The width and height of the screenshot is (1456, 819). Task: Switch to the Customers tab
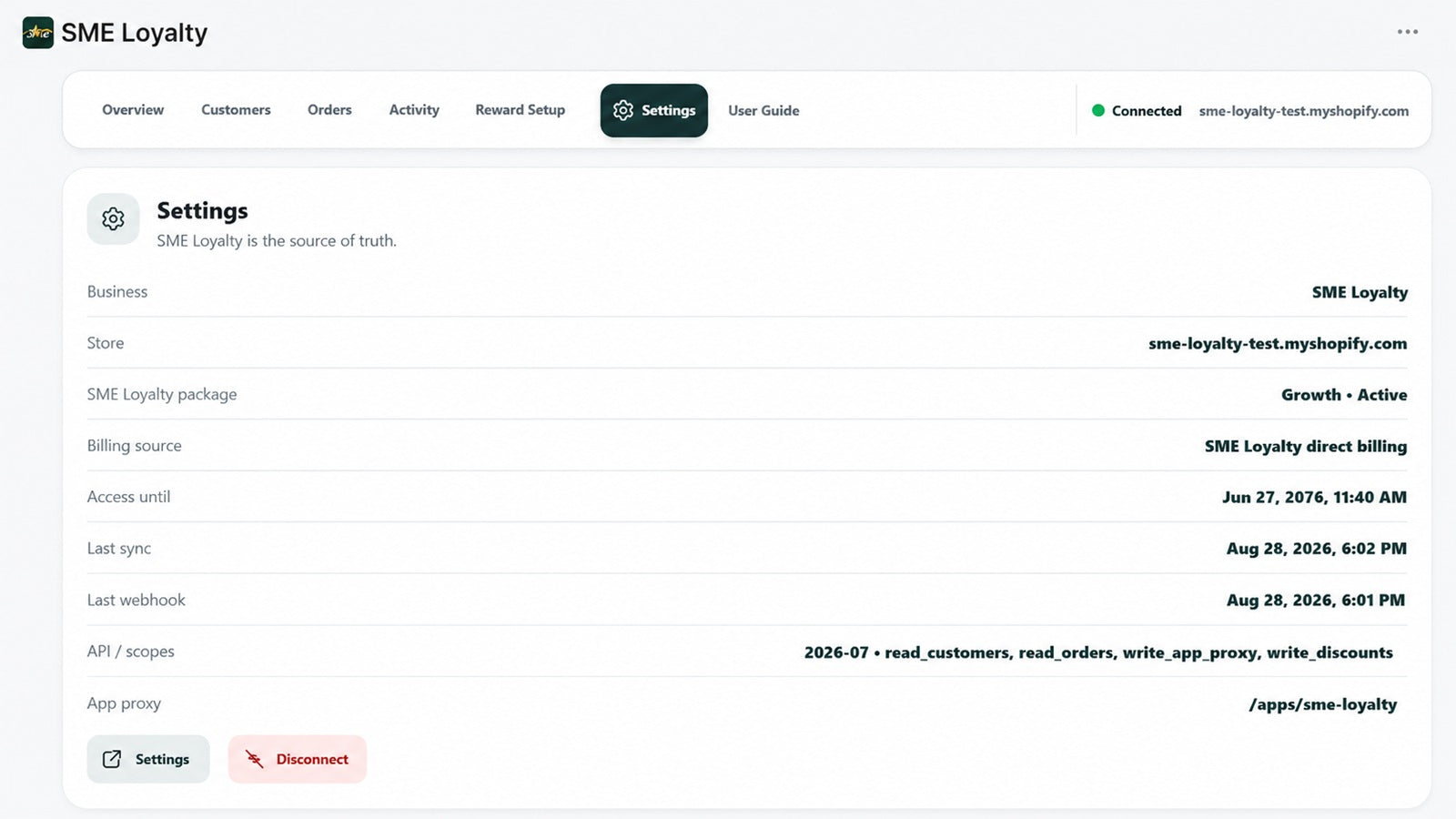tap(236, 110)
